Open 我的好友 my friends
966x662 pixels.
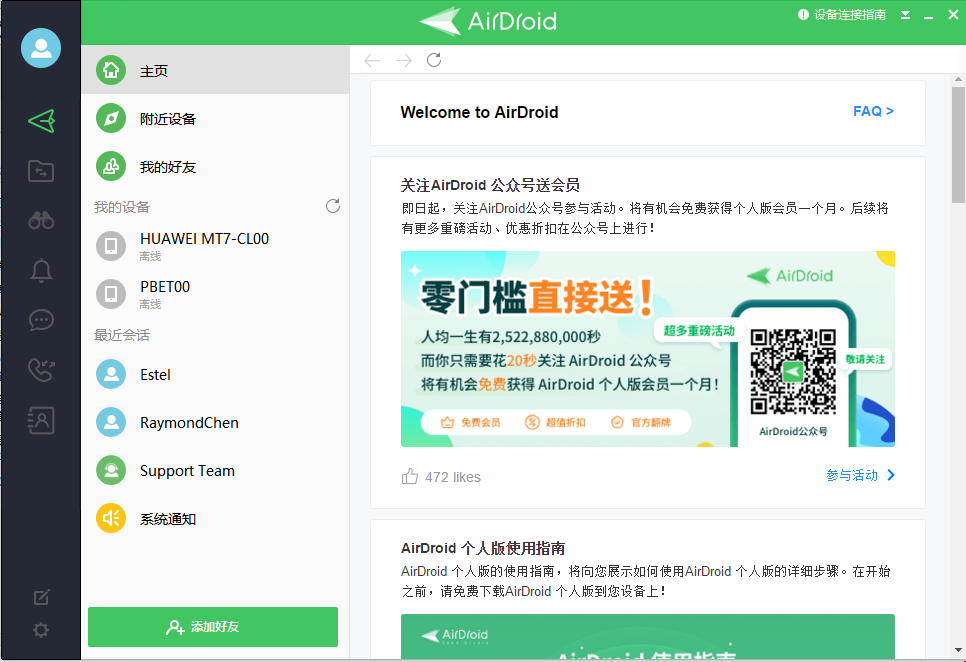pos(215,166)
